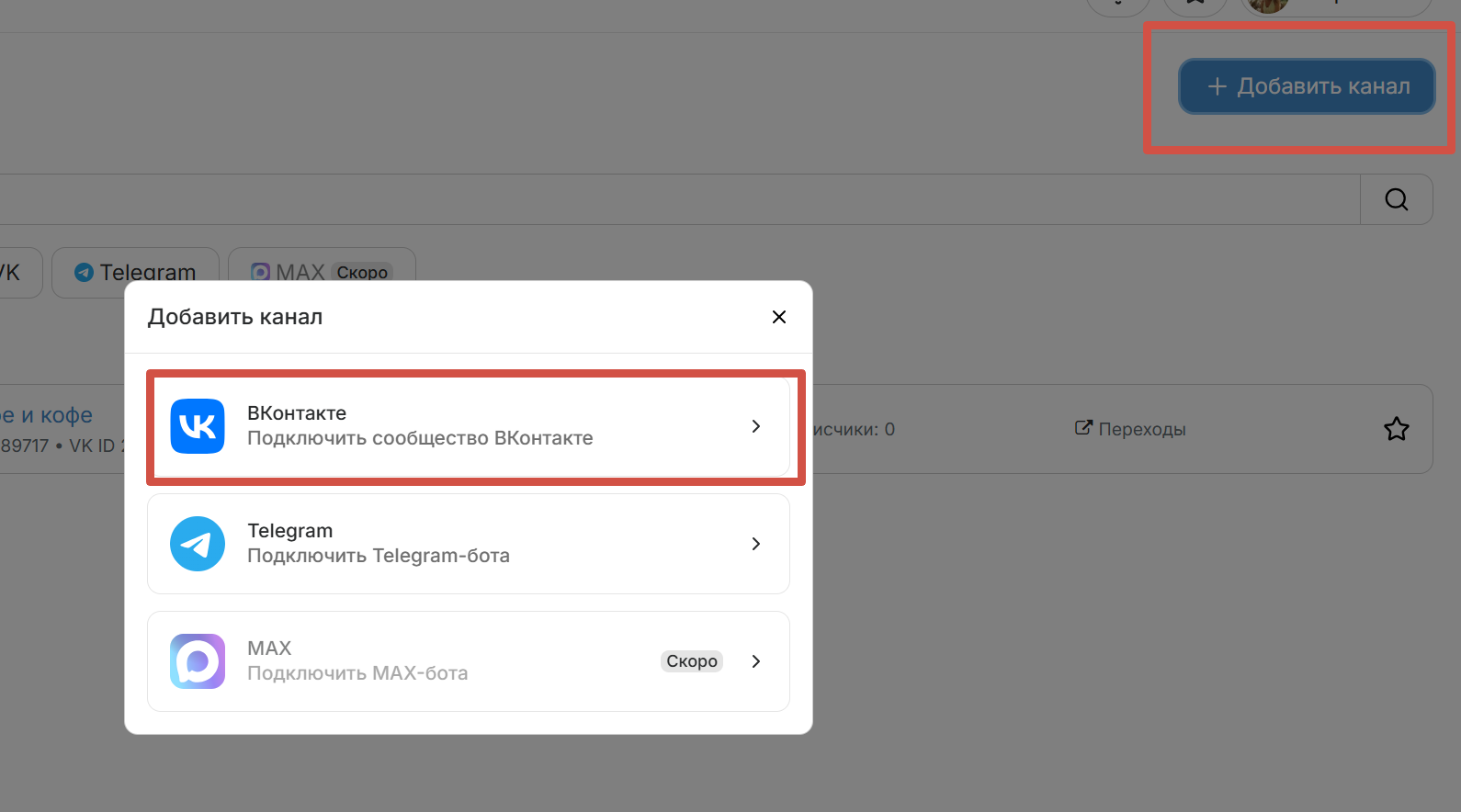Select the MAX filter tab
This screenshot has width=1461, height=812.
click(x=321, y=270)
